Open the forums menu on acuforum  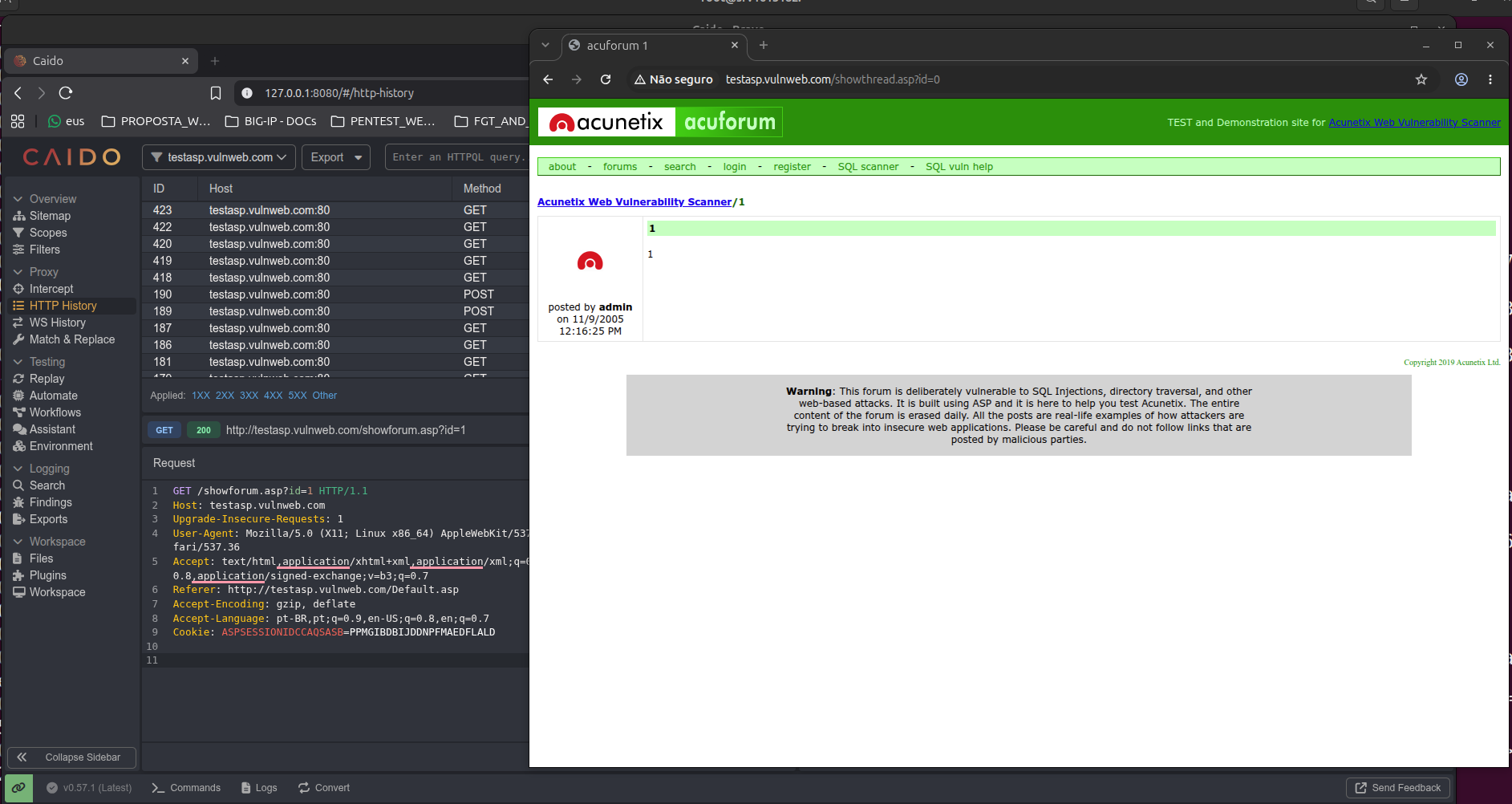coord(620,167)
